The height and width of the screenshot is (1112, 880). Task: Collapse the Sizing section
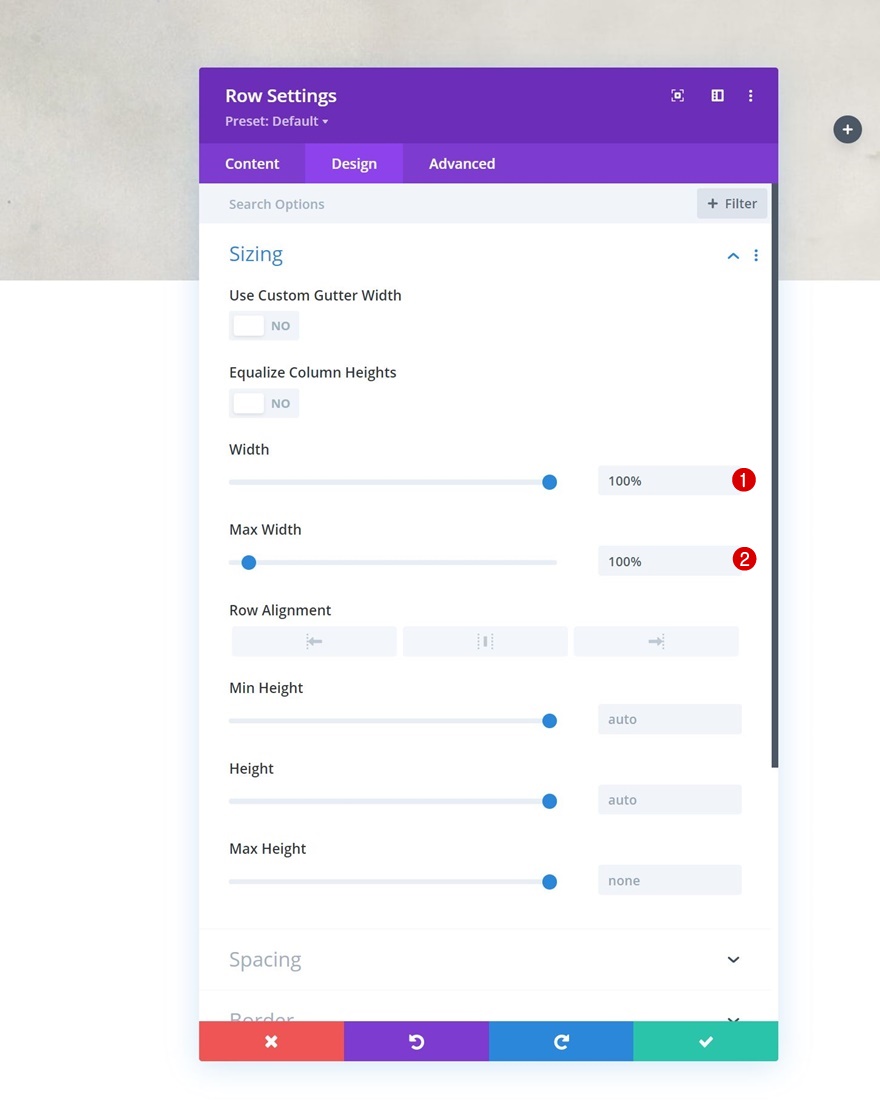(x=733, y=255)
